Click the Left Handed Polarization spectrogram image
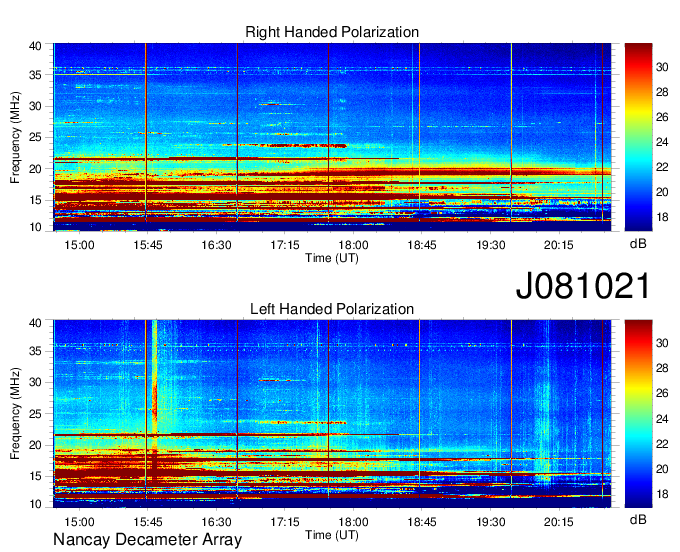Image resolution: width=680 pixels, height=552 pixels. click(x=332, y=414)
